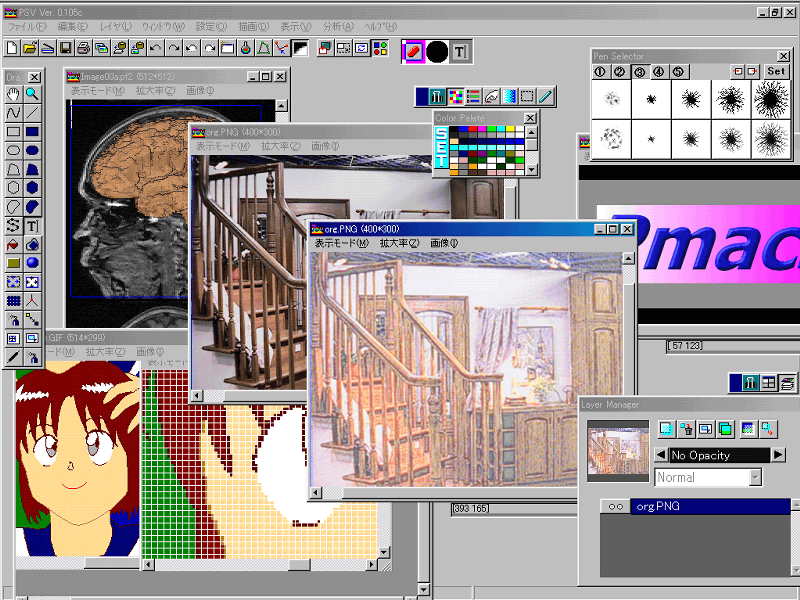Click the SET button in Color Palette

pyautogui.click(x=441, y=147)
